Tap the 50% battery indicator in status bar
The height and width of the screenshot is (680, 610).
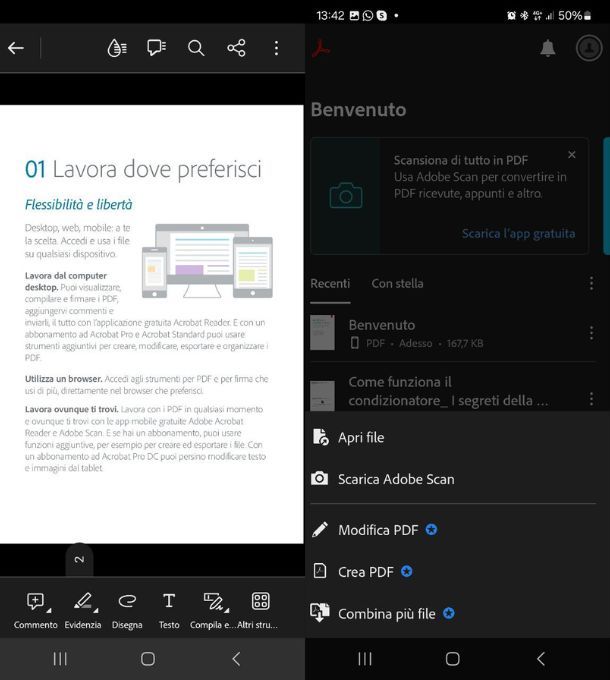pyautogui.click(x=574, y=16)
